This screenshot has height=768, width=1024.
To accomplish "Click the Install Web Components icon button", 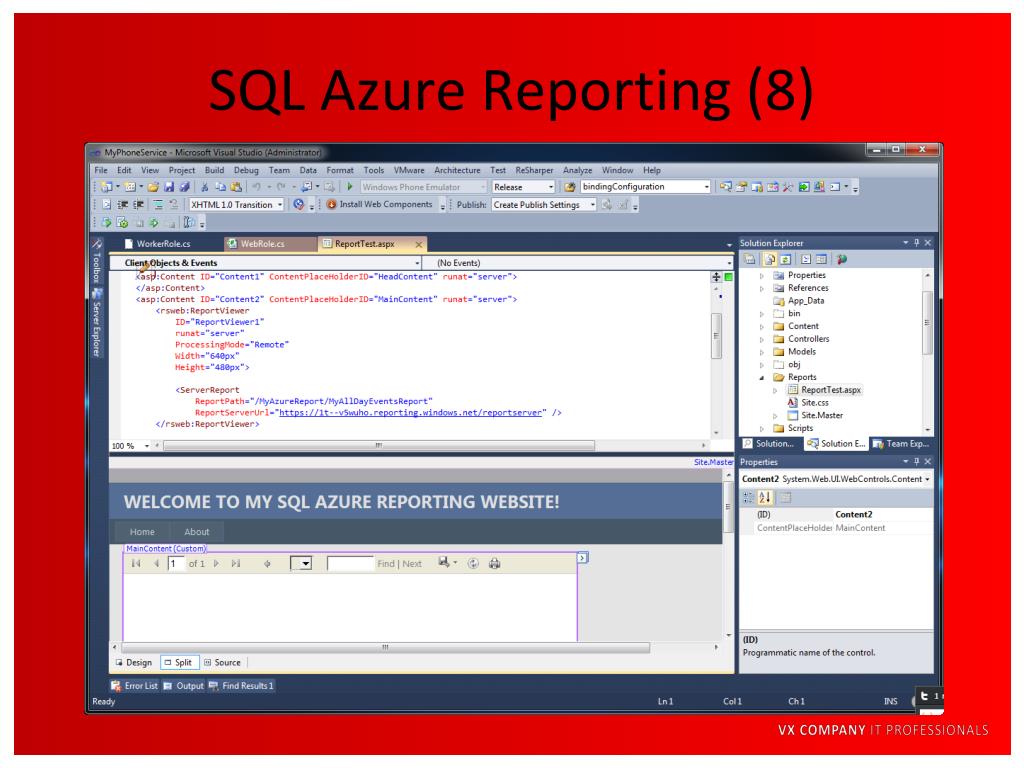I will click(380, 204).
